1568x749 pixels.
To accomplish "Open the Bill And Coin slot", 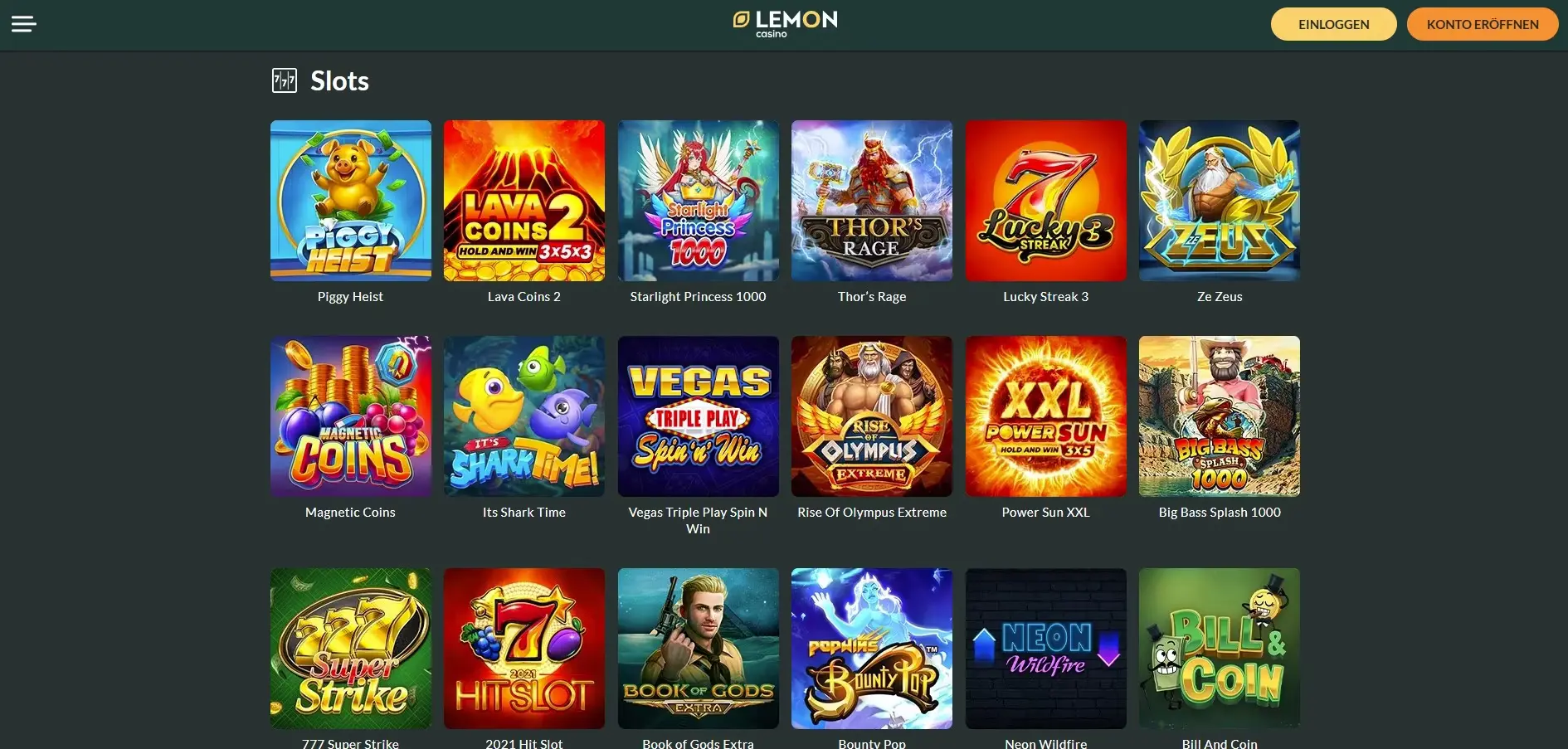I will click(1220, 649).
